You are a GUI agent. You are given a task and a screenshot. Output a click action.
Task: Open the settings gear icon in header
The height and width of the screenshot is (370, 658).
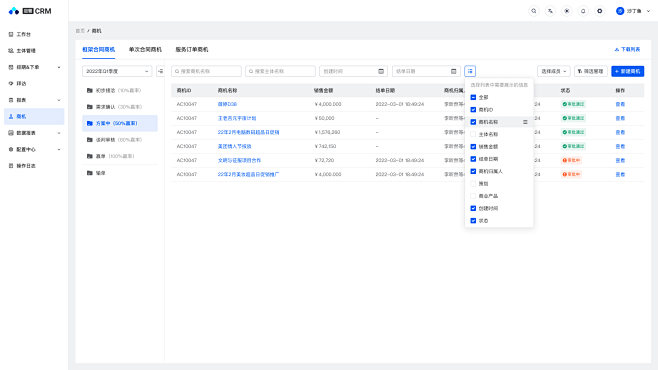point(599,11)
